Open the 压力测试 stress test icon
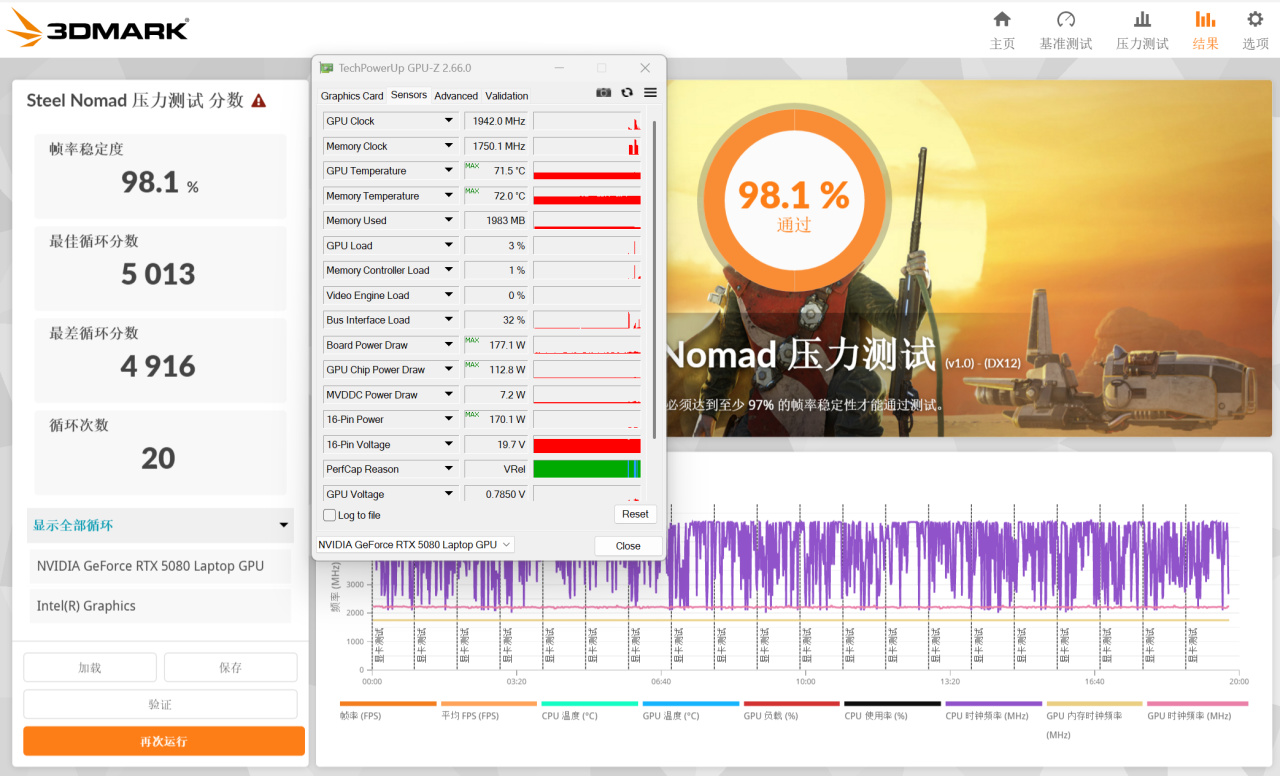This screenshot has width=1280, height=776. click(1142, 20)
